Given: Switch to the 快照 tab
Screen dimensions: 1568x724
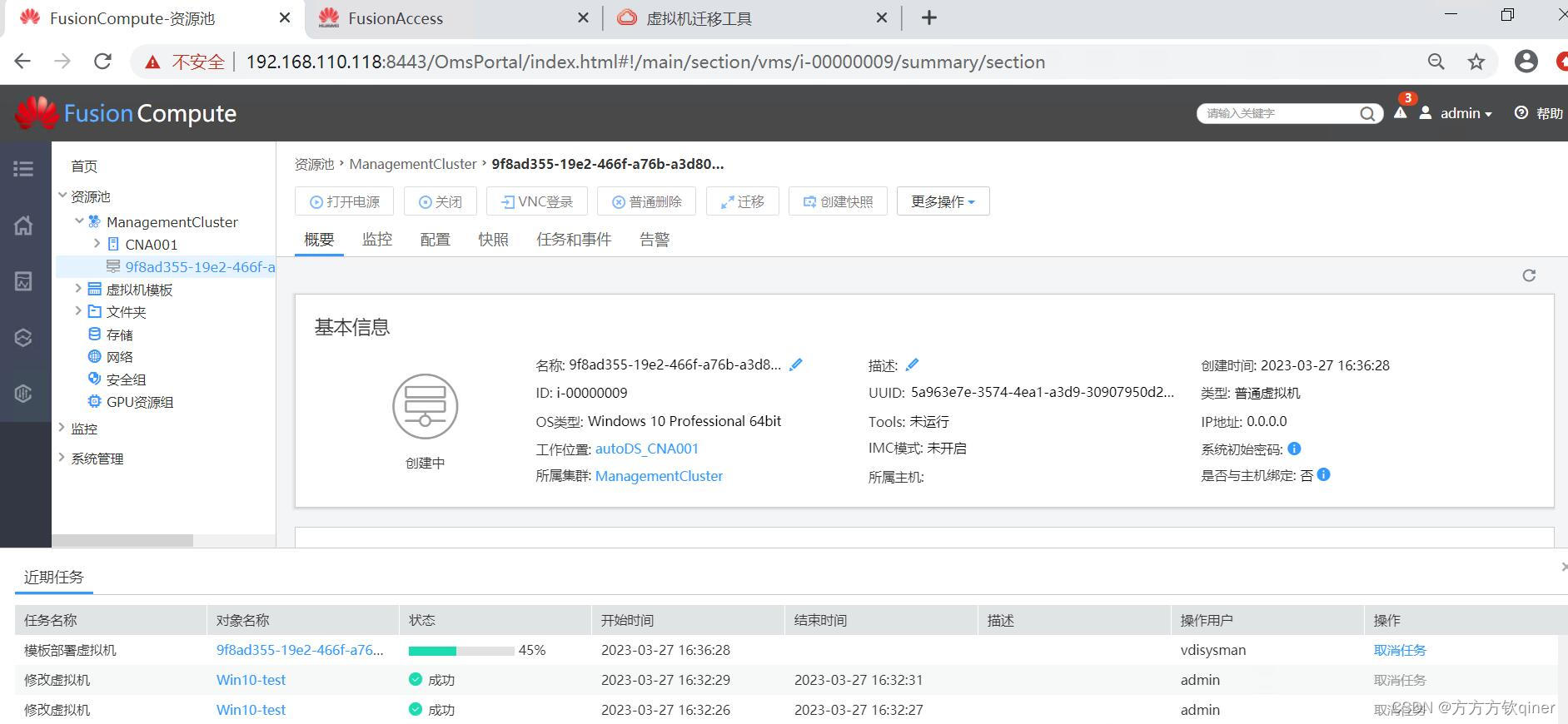Looking at the screenshot, I should tap(493, 240).
